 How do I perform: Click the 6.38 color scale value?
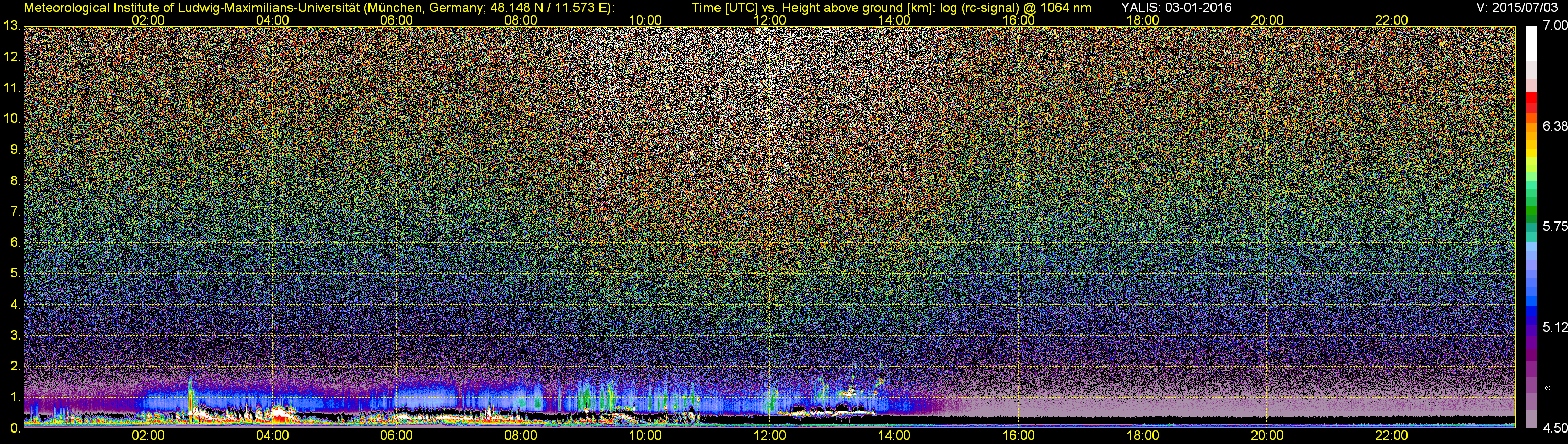1554,126
